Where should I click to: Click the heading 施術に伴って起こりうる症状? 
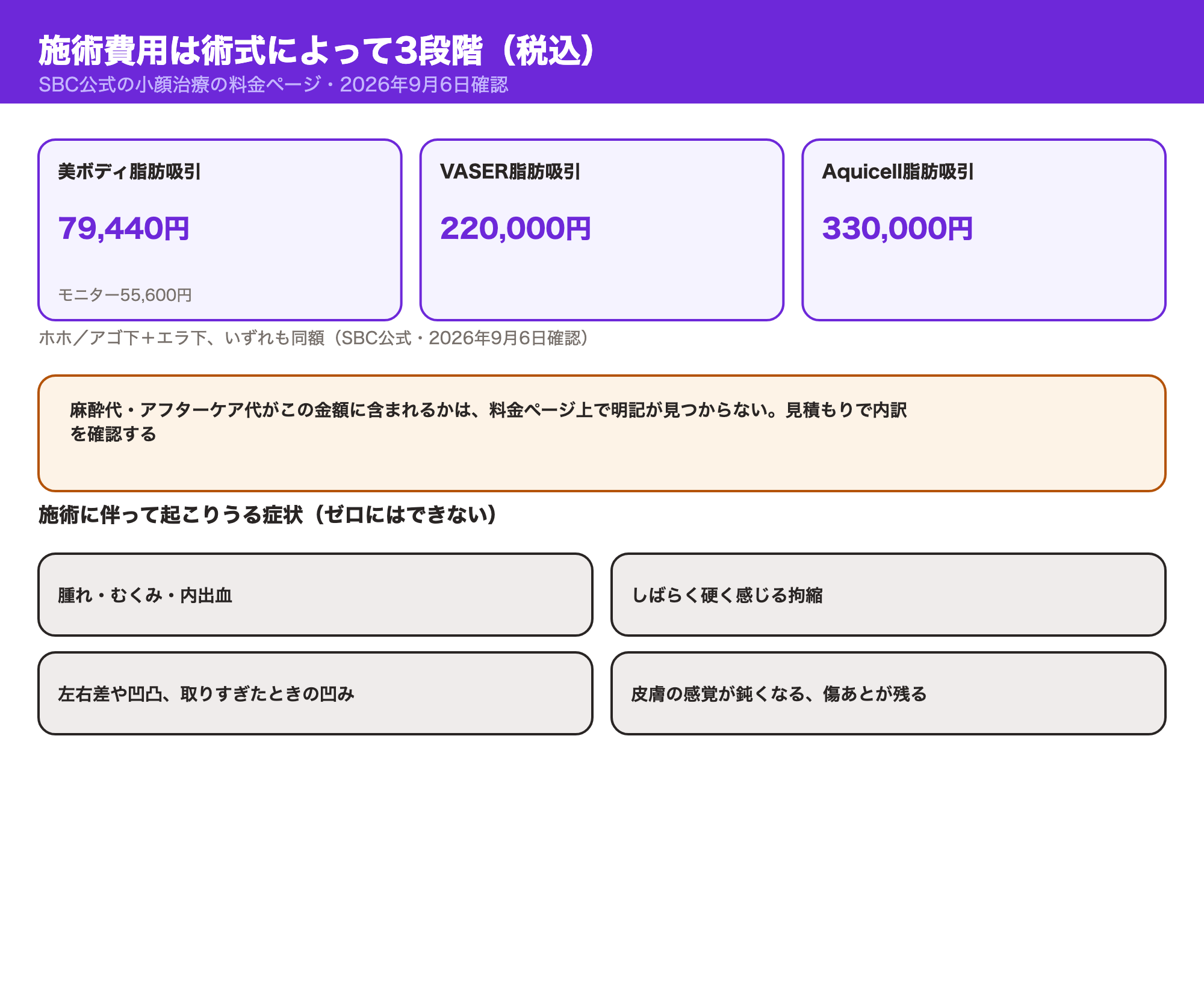[171, 515]
